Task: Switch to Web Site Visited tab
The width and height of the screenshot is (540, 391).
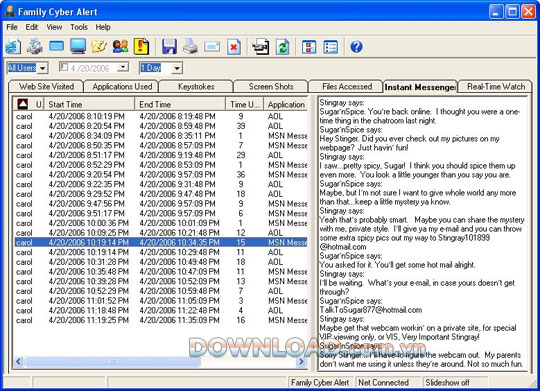Action: pos(46,86)
